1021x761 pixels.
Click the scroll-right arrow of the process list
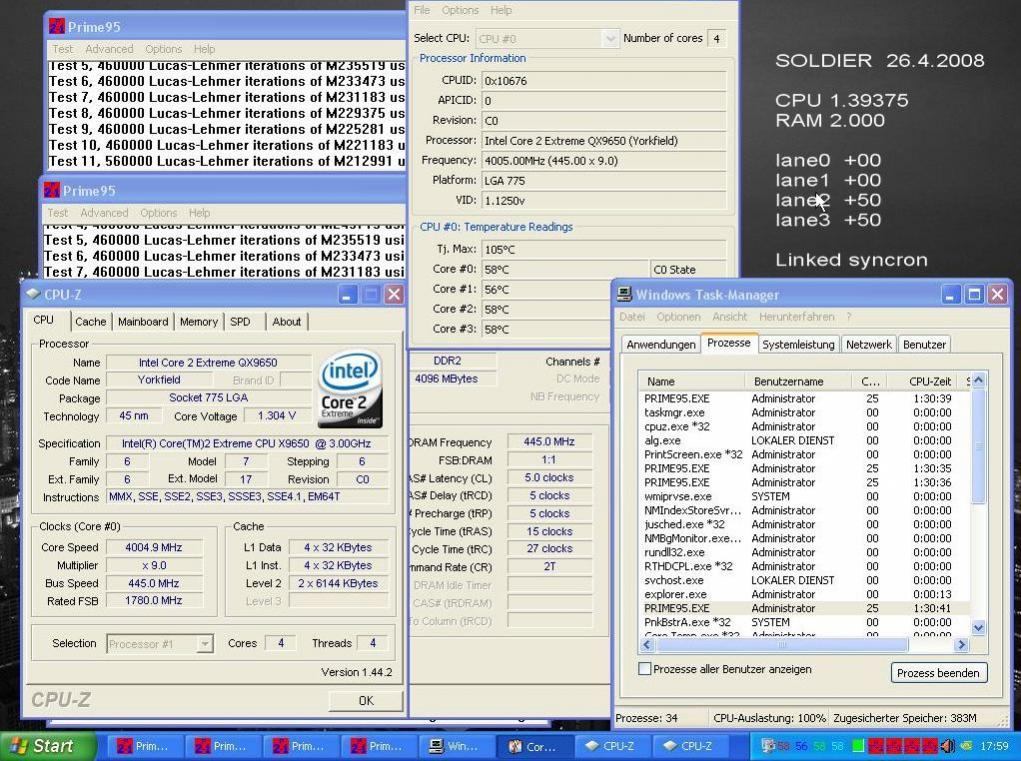[962, 644]
